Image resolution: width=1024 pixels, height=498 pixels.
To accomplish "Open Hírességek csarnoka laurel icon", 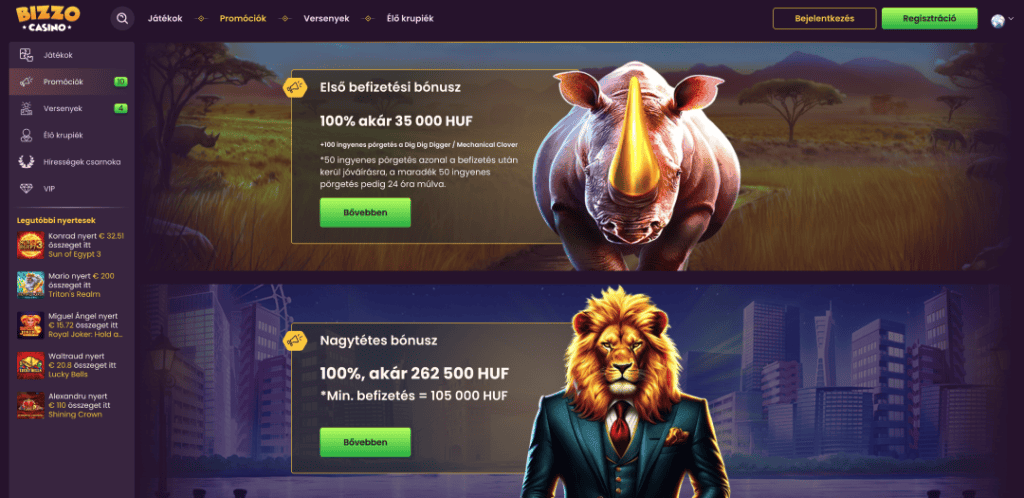I will pyautogui.click(x=26, y=162).
